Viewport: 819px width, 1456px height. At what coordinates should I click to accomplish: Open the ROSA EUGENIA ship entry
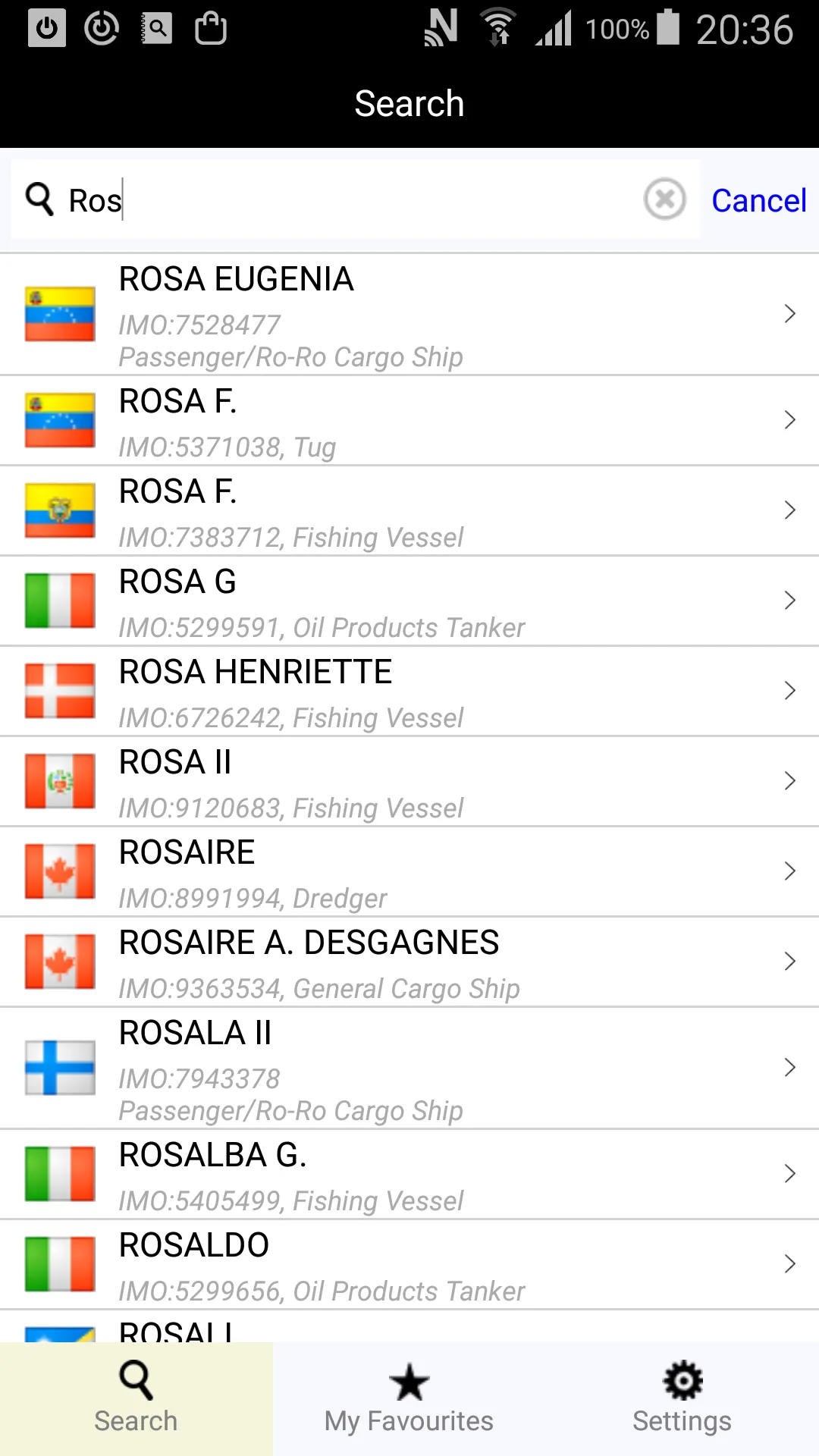pyautogui.click(x=409, y=314)
